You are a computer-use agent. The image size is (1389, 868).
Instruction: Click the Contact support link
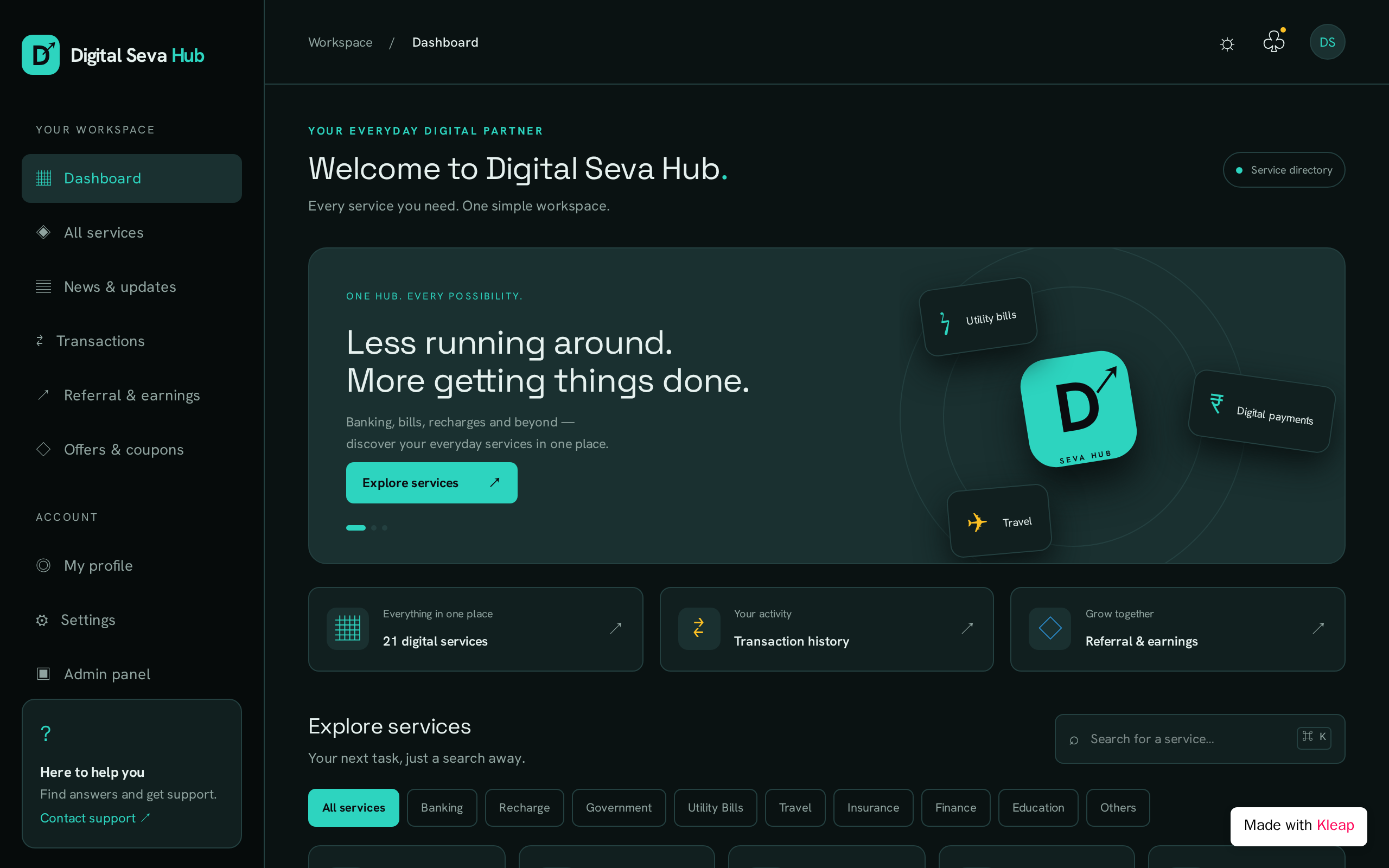coord(95,818)
